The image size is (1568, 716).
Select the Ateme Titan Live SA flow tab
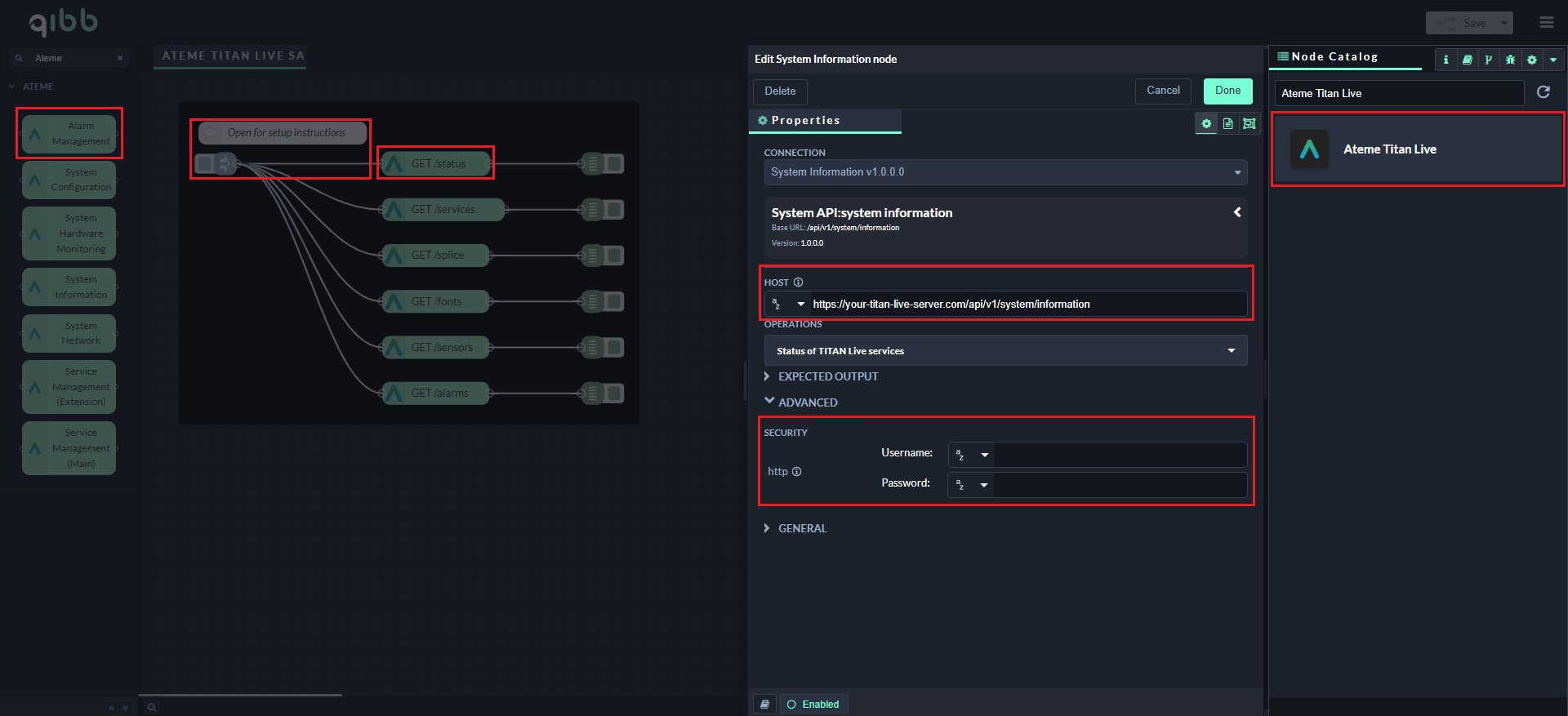point(233,56)
